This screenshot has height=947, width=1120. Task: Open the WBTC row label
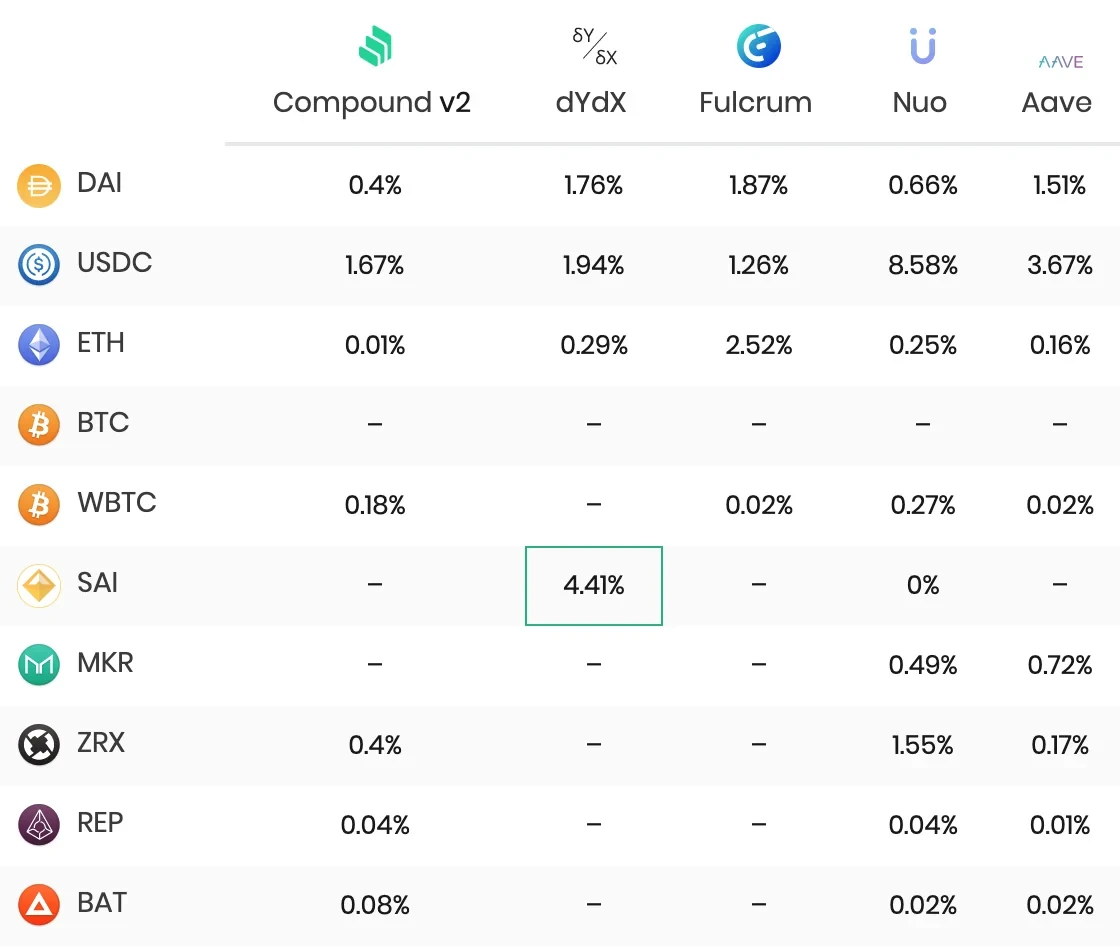116,503
